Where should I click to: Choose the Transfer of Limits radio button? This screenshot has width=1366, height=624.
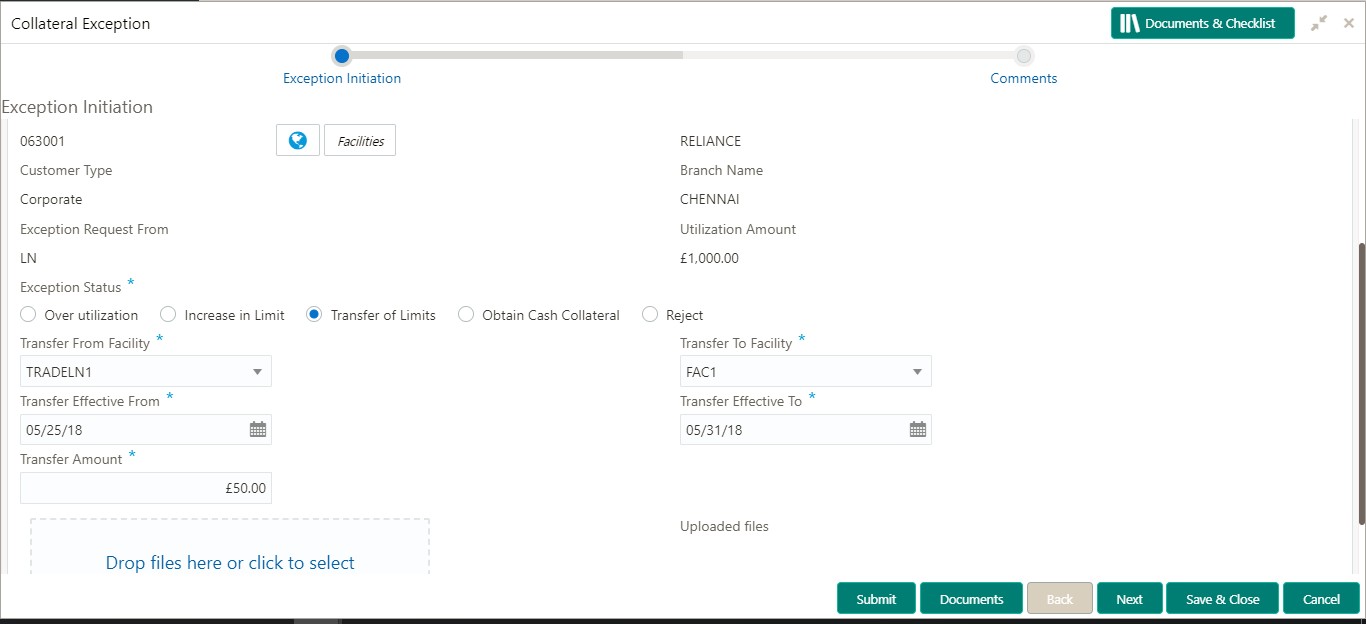tap(314, 314)
